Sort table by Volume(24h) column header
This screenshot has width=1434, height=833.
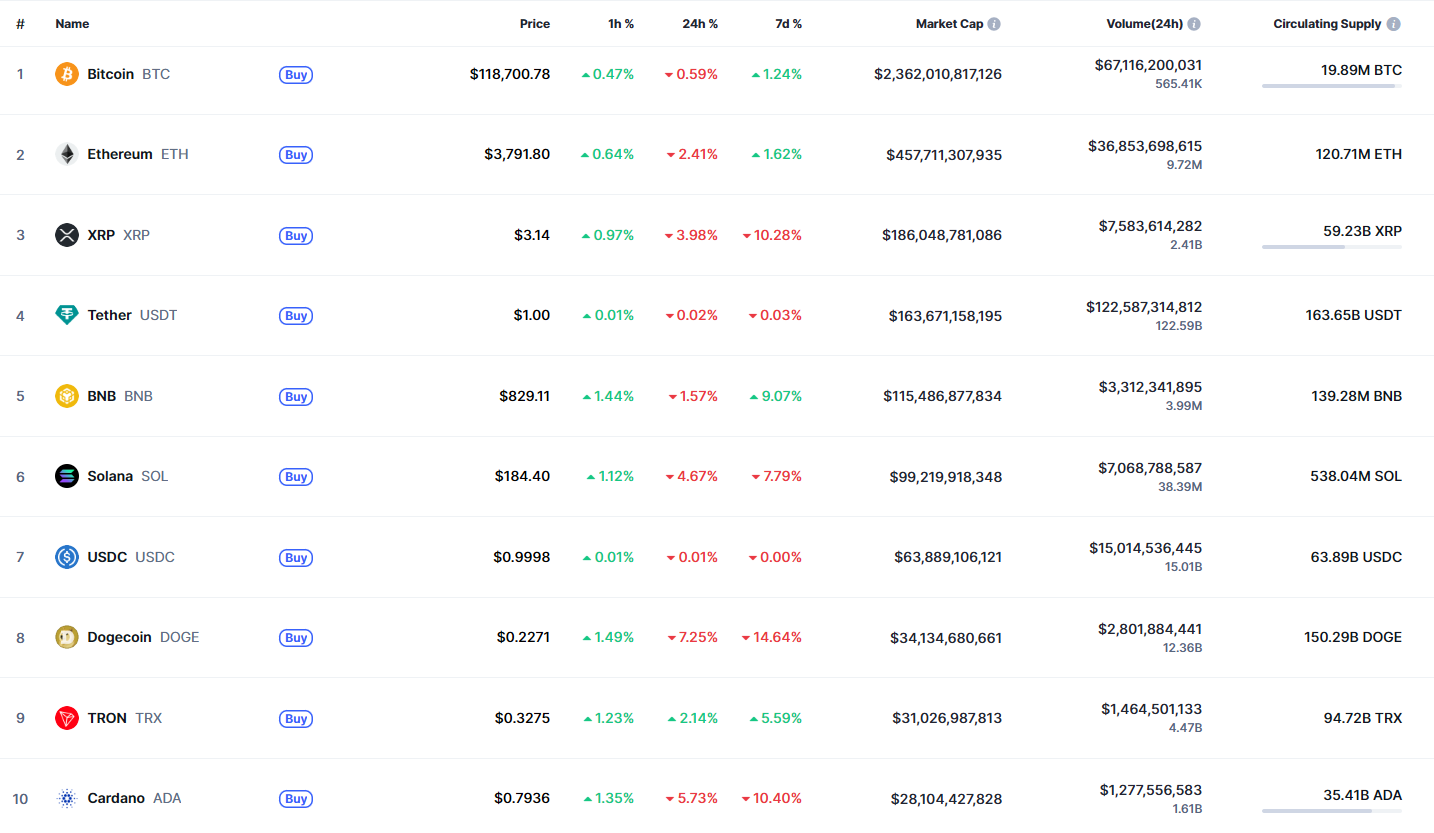tap(1144, 24)
